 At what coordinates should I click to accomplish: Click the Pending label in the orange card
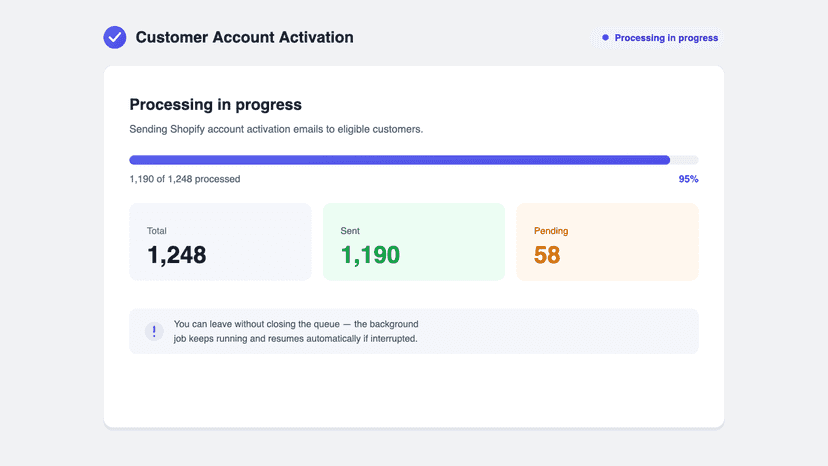pyautogui.click(x=551, y=231)
